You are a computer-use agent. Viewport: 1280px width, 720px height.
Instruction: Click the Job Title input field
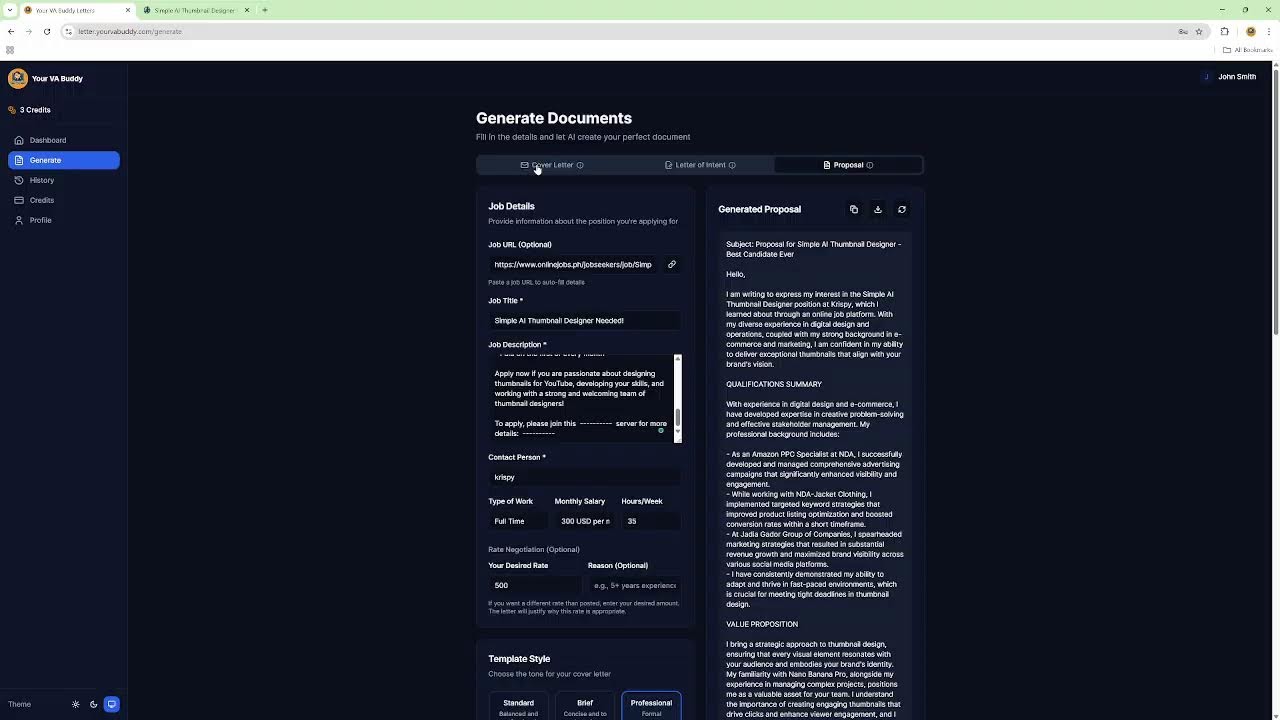585,321
